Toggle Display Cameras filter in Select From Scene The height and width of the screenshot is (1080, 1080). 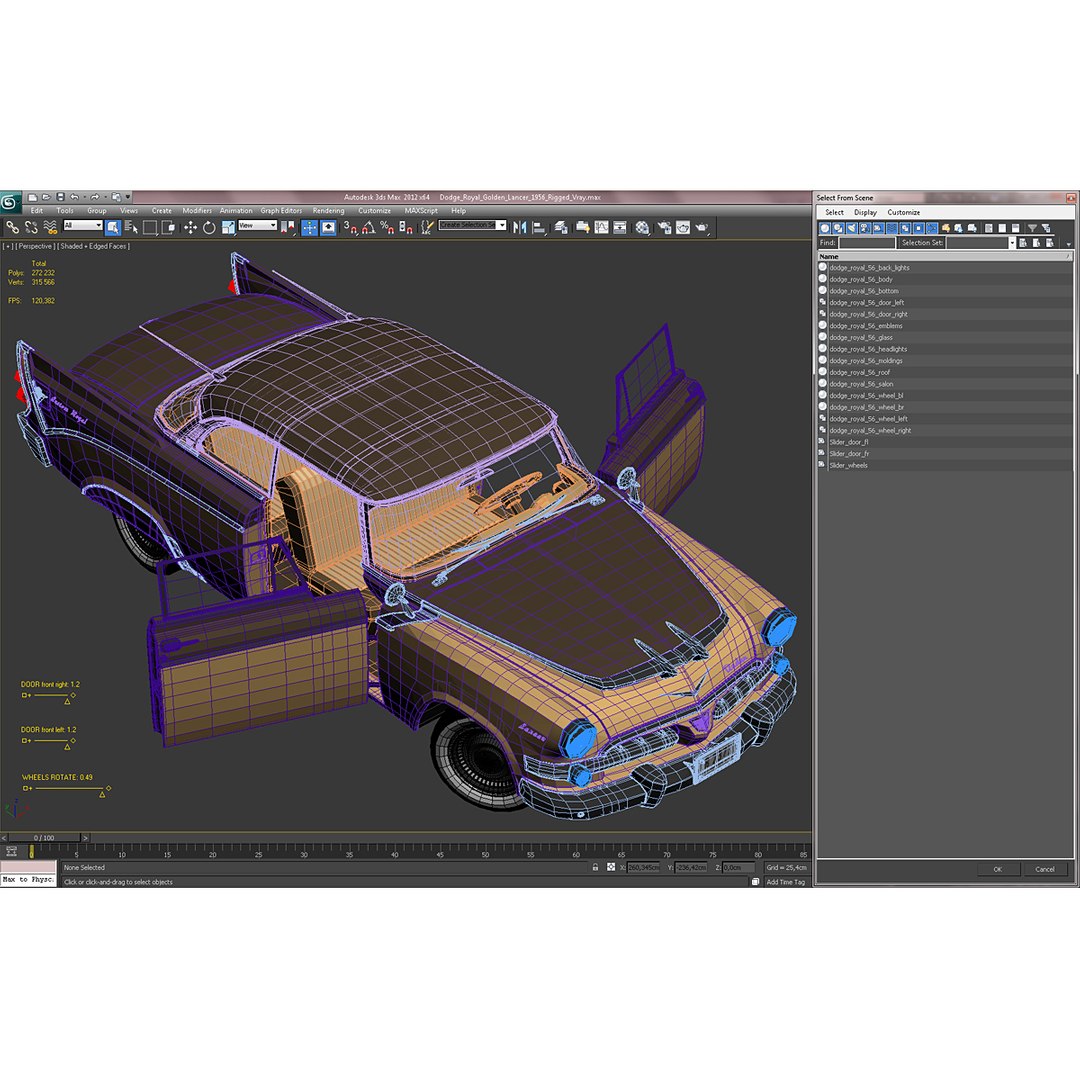coord(865,228)
